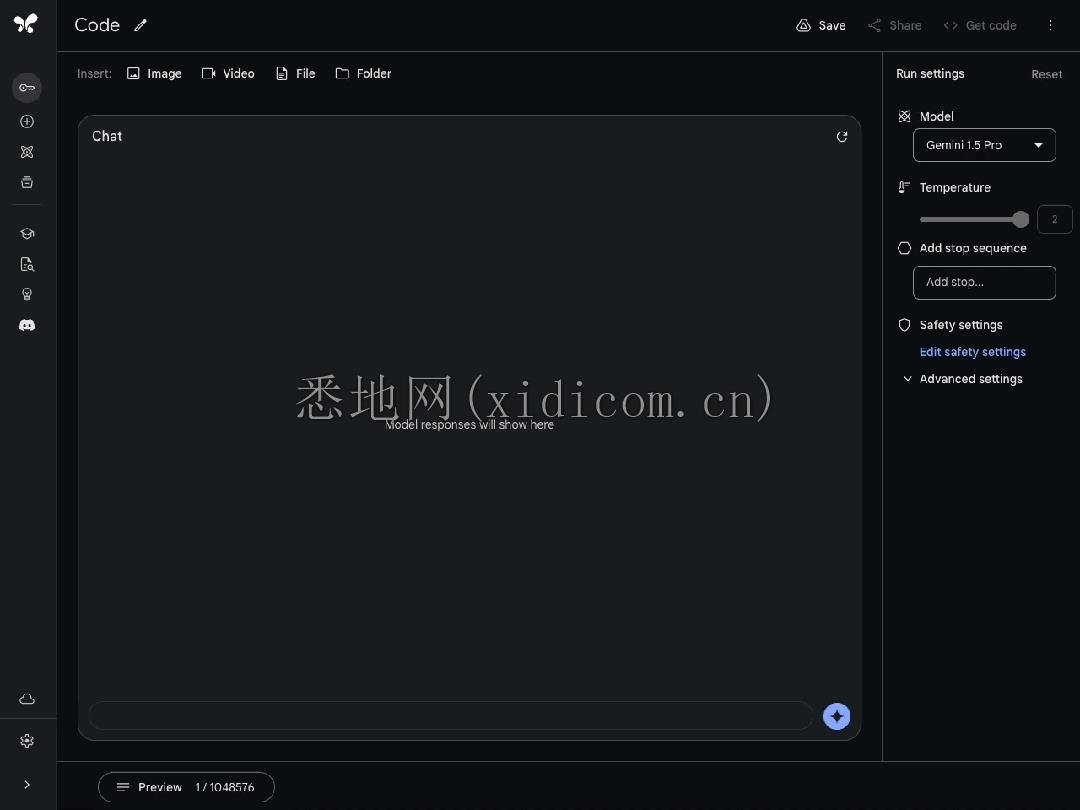Insert an Image into the prompt
This screenshot has width=1080, height=810.
pyautogui.click(x=154, y=74)
